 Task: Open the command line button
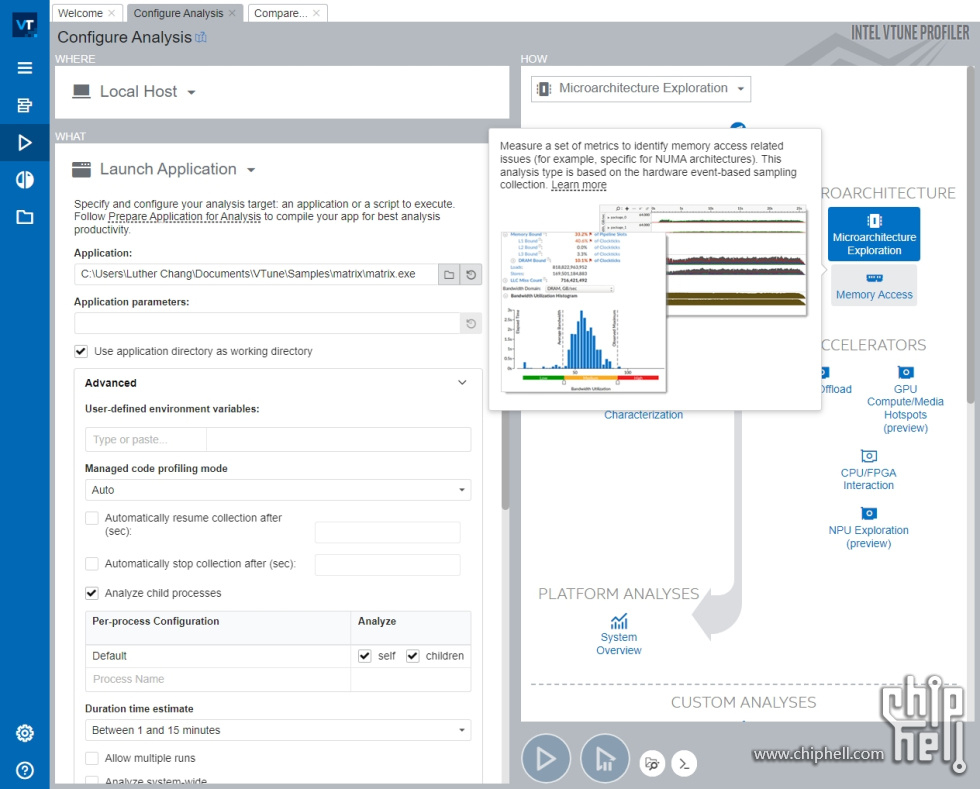[x=684, y=763]
